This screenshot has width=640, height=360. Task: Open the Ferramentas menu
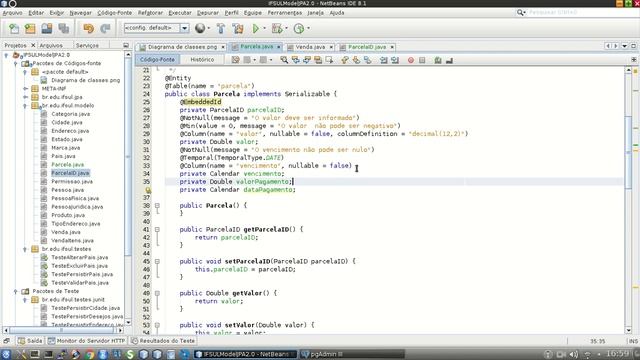coord(285,13)
